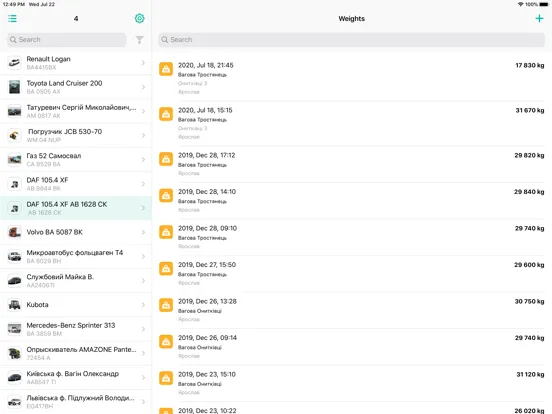Click the 30 750 kg weight value
This screenshot has width=552, height=414.
pyautogui.click(x=529, y=301)
